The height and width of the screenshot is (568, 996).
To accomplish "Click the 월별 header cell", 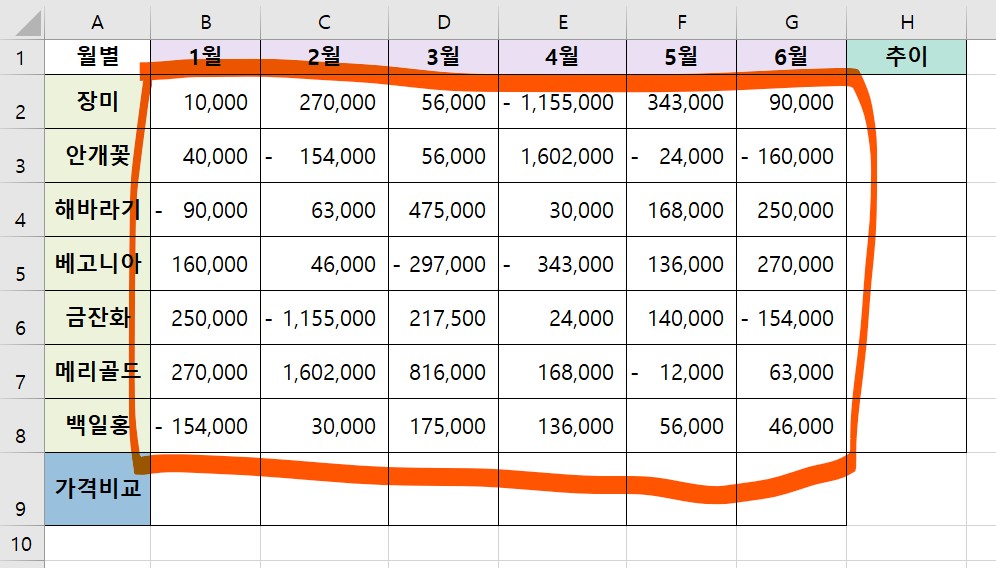I will pos(97,57).
